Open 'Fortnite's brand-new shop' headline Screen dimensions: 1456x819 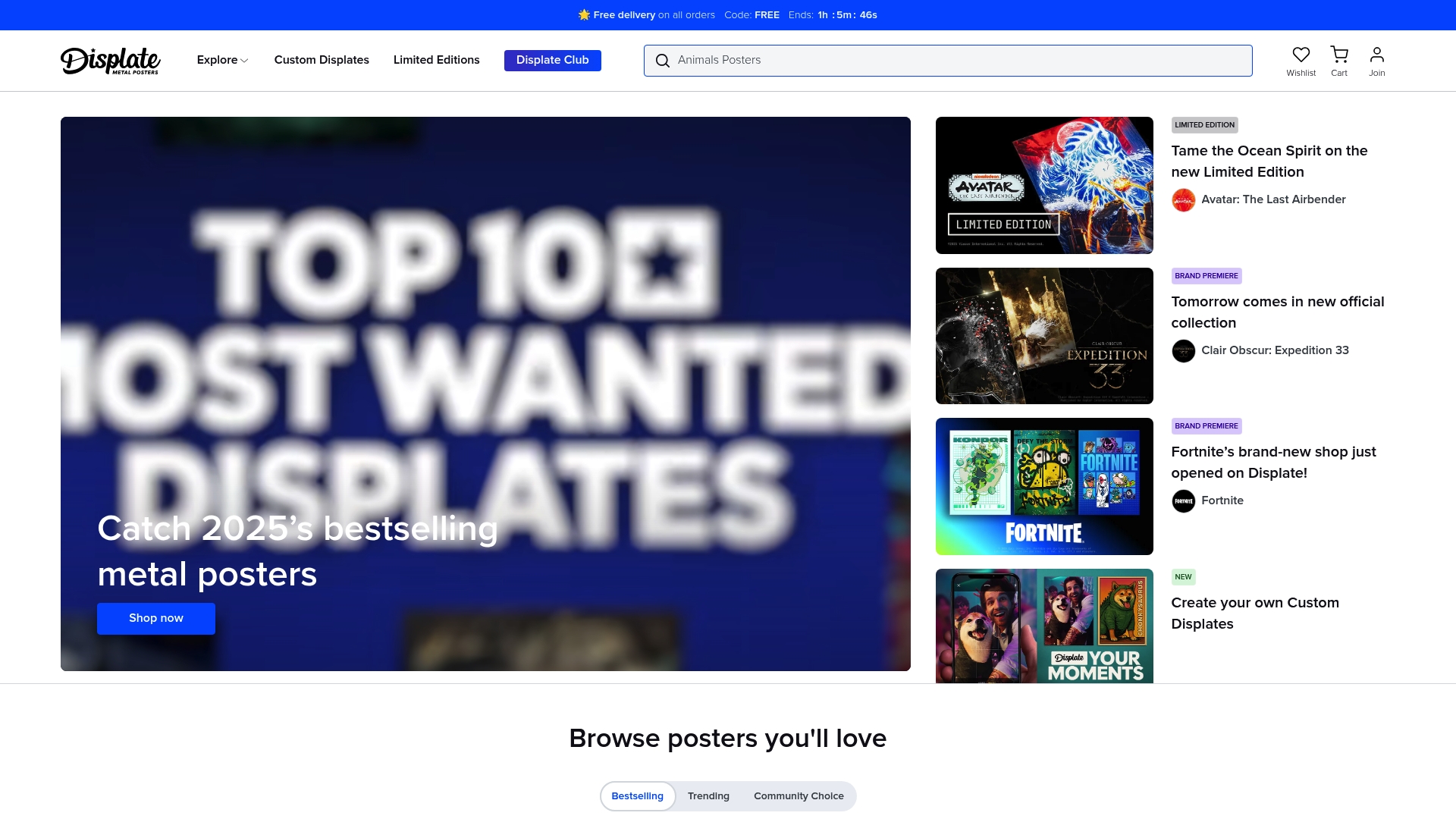(1274, 463)
